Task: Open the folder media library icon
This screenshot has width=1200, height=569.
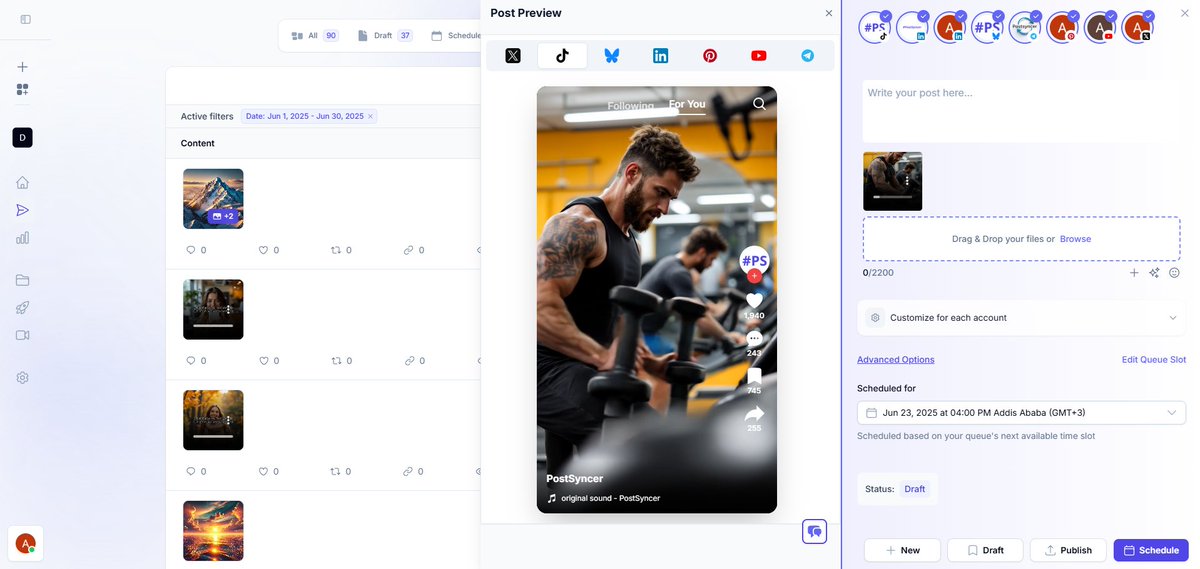Action: (x=22, y=280)
